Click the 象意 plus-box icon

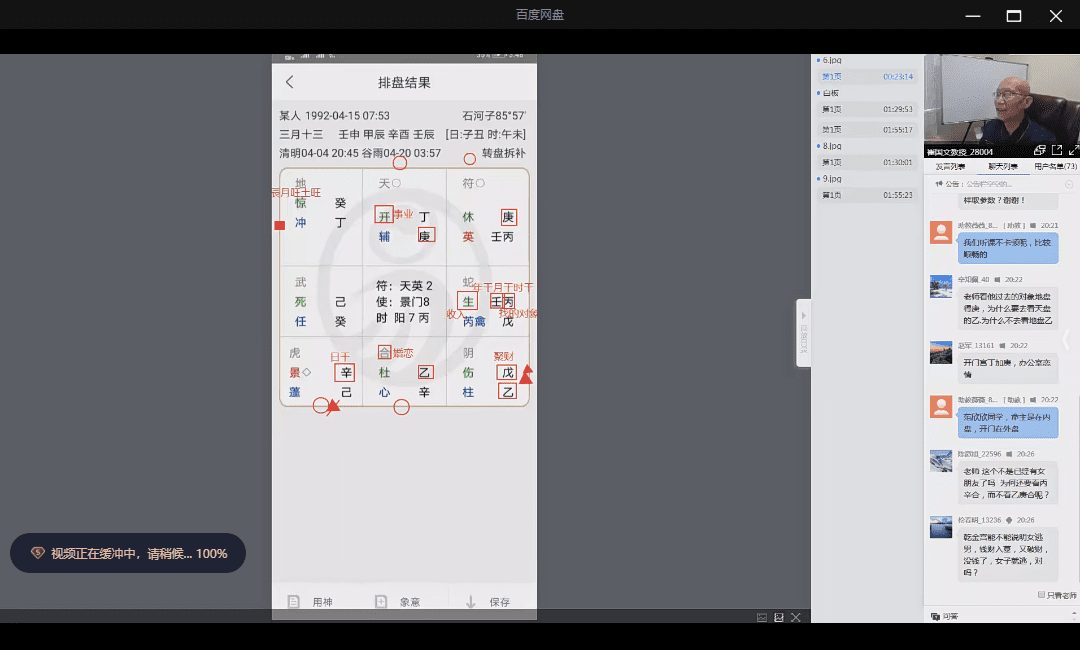click(x=381, y=602)
